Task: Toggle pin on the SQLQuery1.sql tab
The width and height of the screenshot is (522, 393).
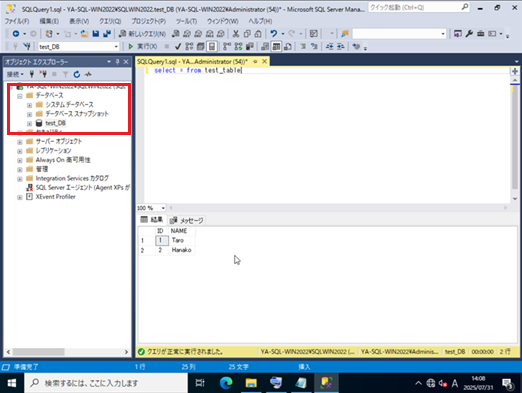Action: tap(255, 62)
